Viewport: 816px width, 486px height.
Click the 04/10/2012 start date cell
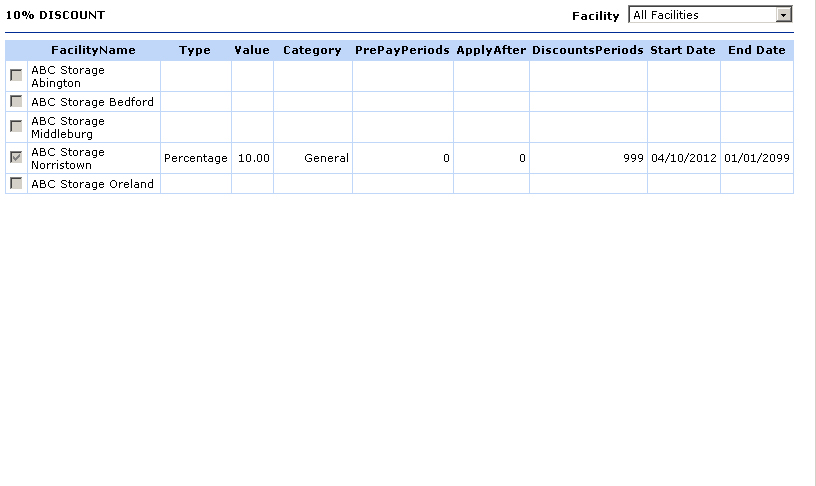684,158
